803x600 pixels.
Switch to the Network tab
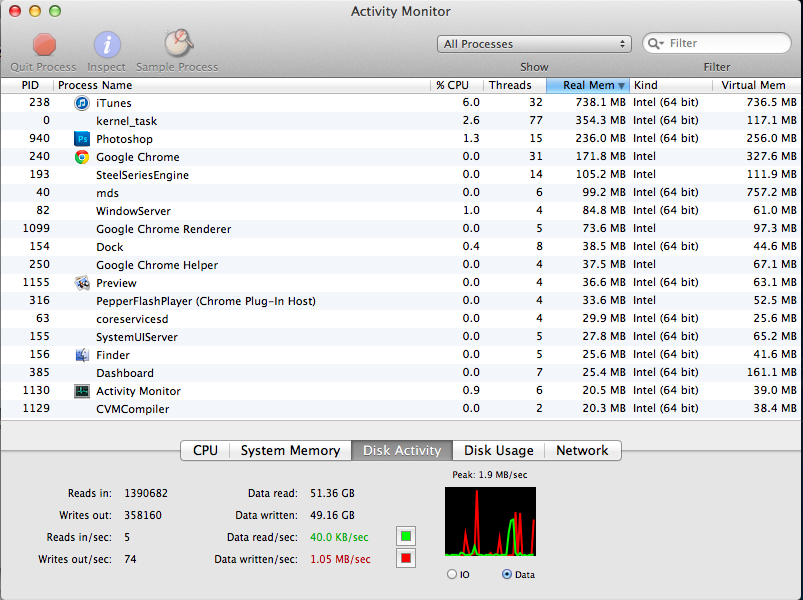point(582,451)
